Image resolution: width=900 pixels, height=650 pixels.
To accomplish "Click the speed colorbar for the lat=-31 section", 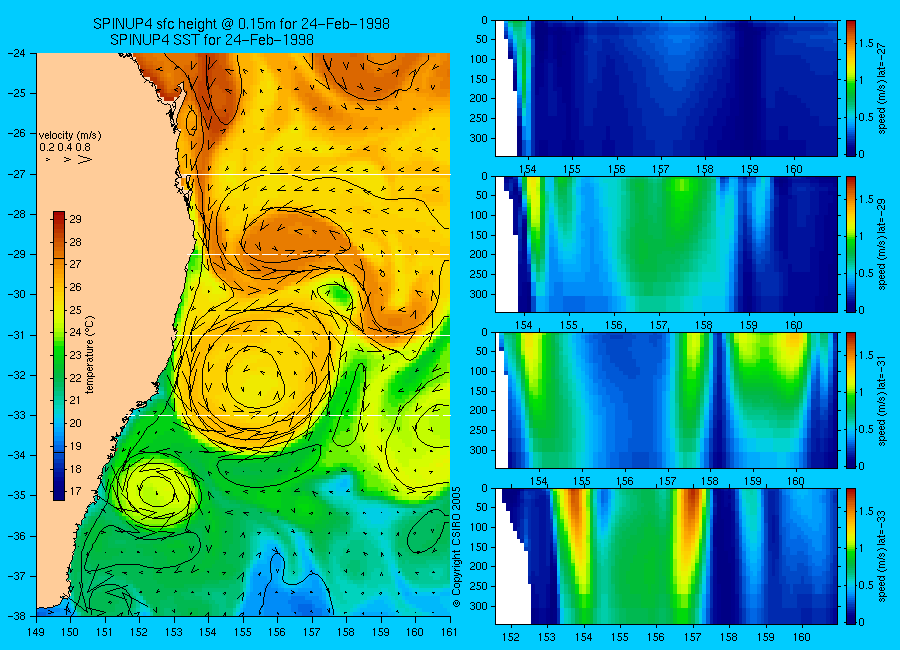I will point(851,400).
